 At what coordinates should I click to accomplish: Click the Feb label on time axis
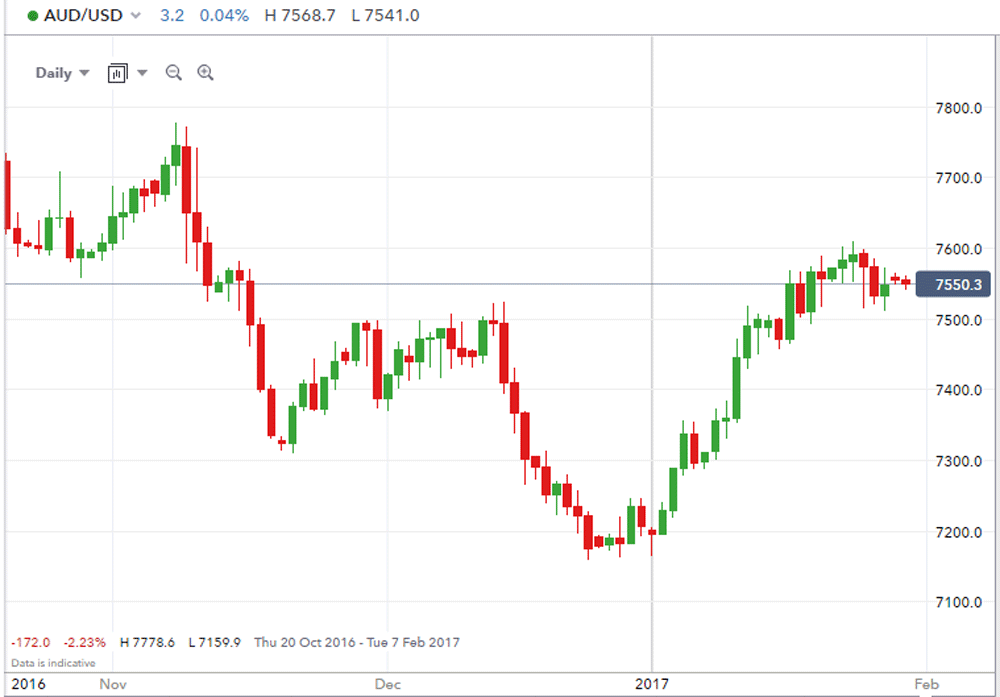click(x=927, y=684)
